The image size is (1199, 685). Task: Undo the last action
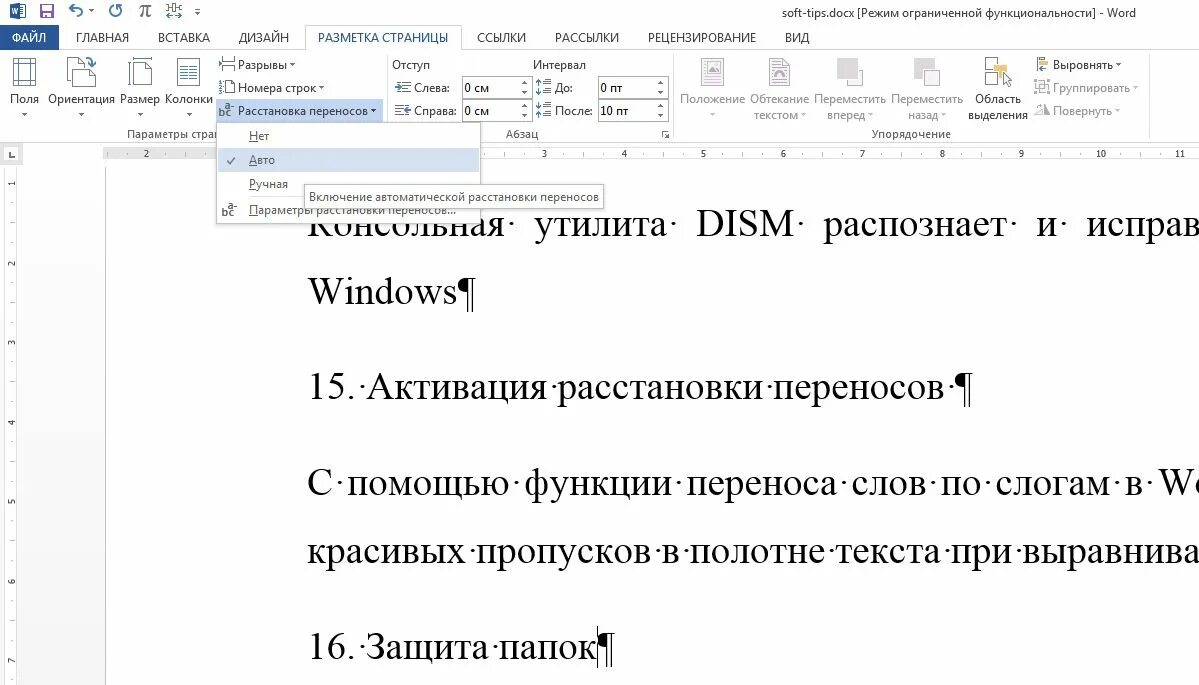(75, 11)
